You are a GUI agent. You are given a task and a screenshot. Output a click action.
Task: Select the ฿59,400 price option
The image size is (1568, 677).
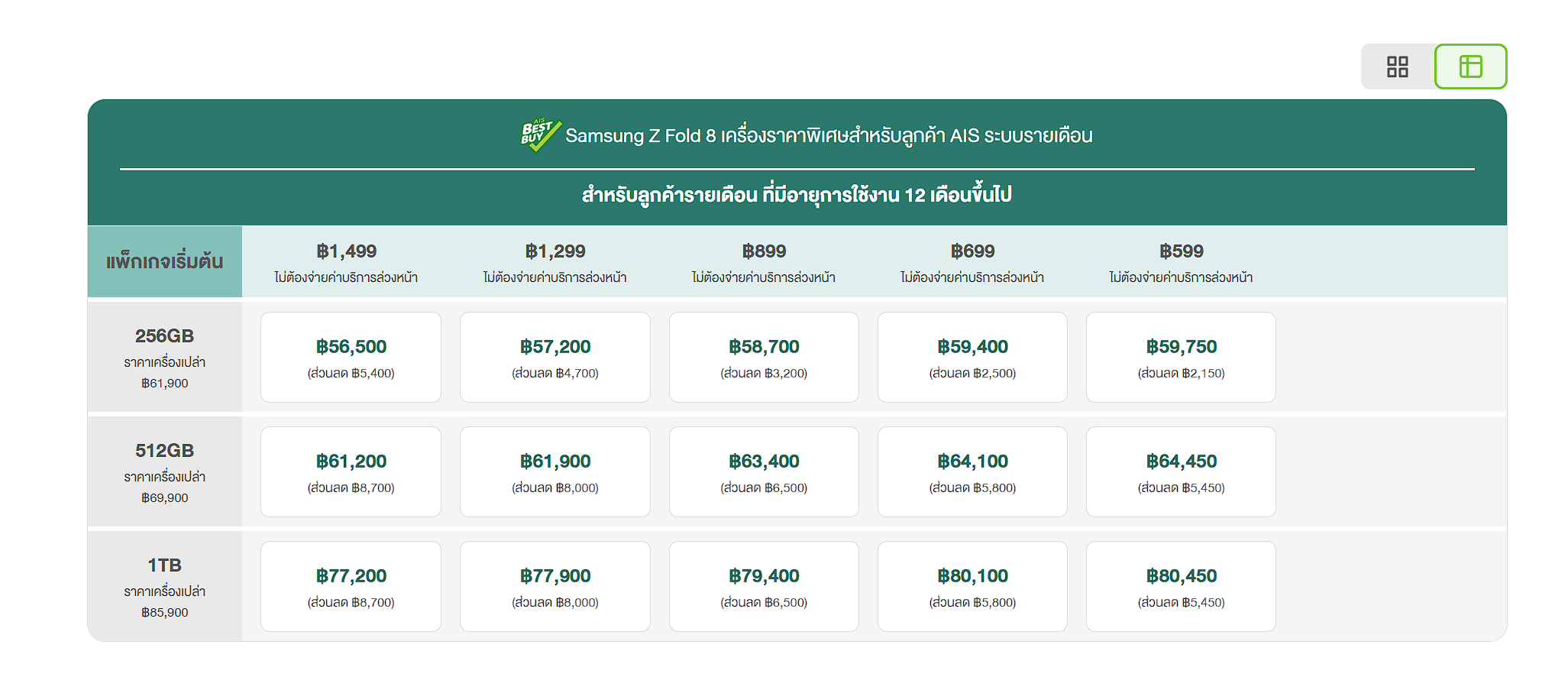click(972, 357)
